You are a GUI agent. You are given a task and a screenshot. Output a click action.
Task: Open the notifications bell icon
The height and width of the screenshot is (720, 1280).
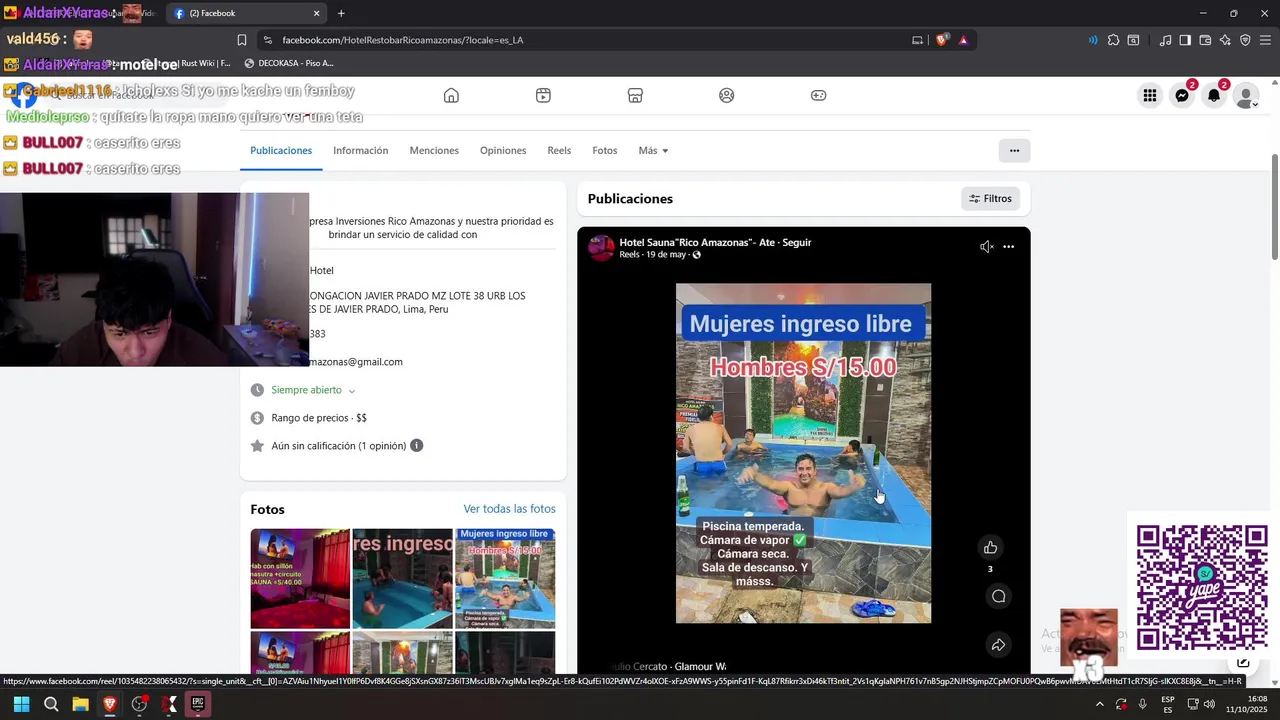(1214, 96)
